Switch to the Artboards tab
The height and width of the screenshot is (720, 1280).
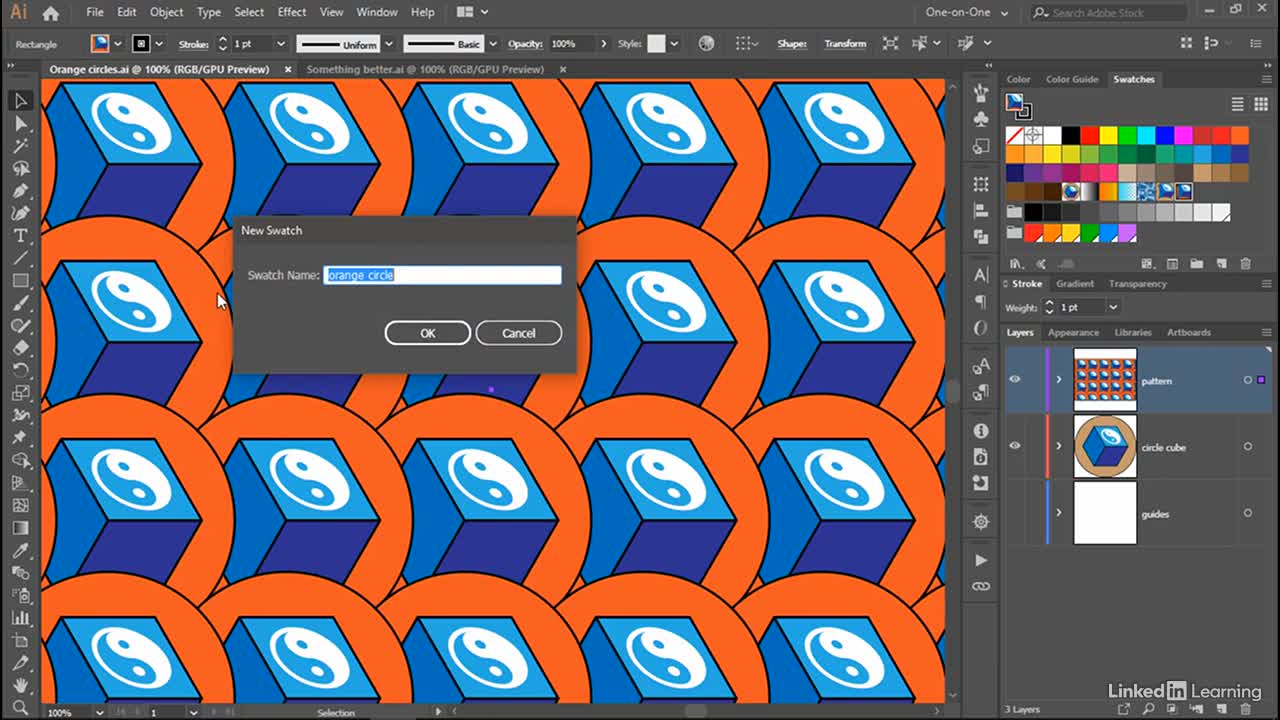pos(1189,332)
